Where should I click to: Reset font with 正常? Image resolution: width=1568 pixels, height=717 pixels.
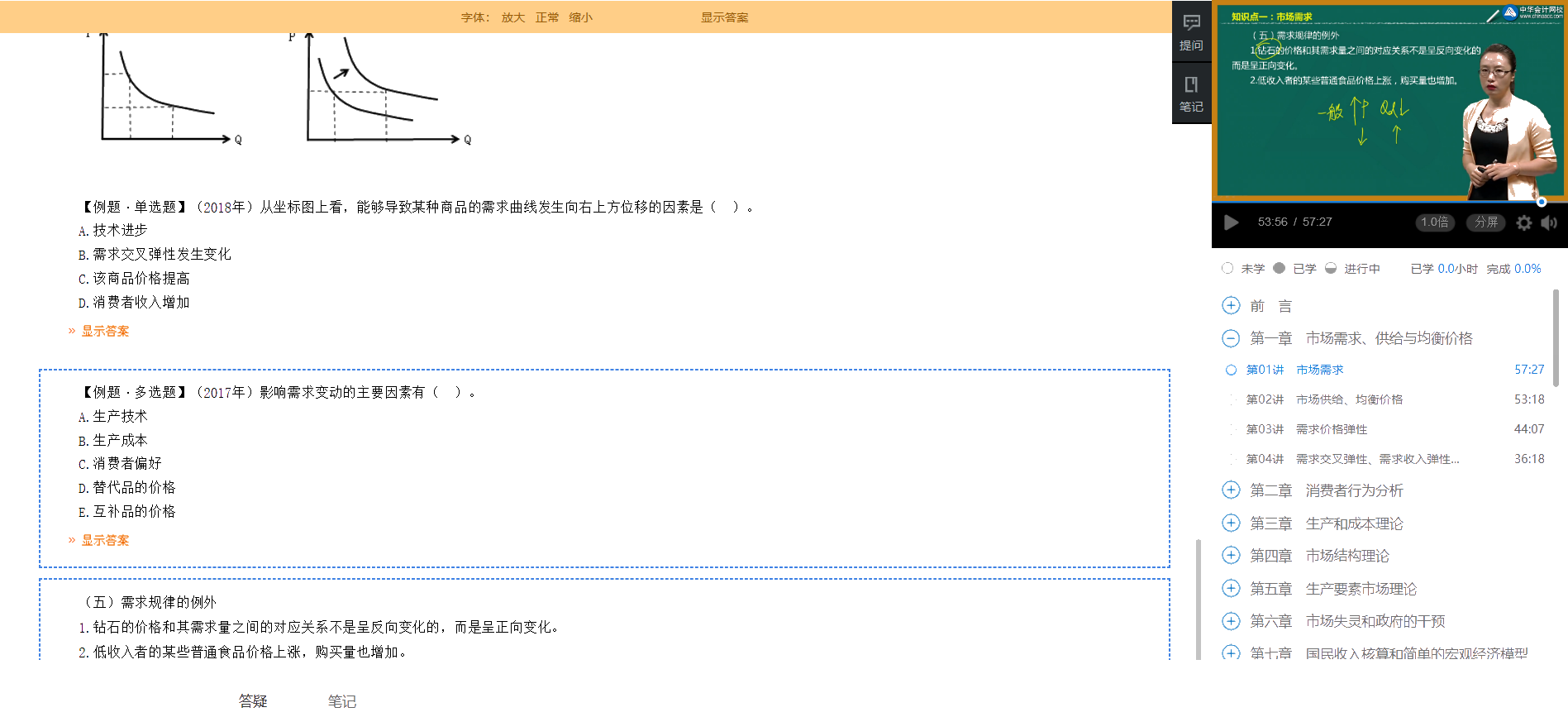point(546,17)
